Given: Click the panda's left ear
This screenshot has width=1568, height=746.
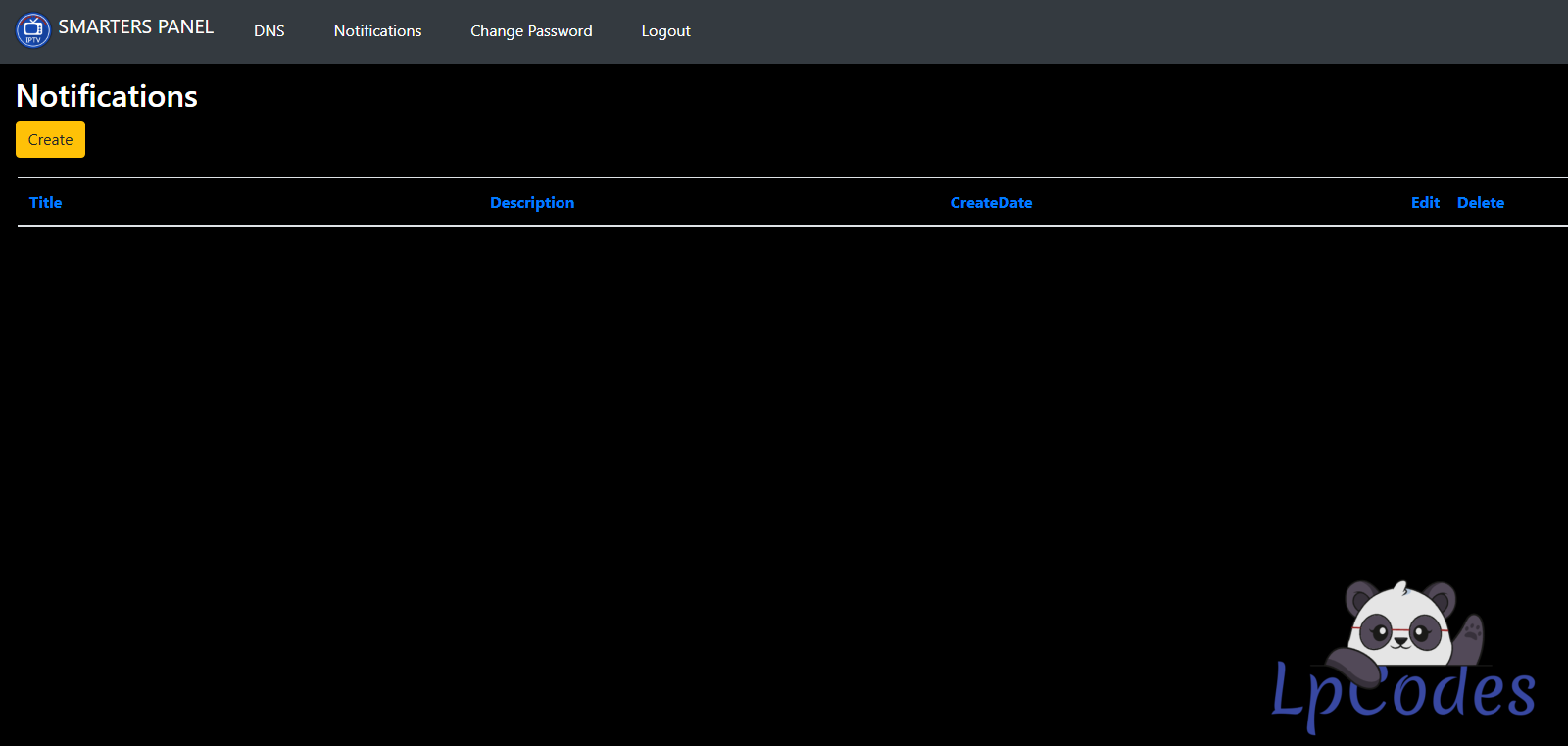Looking at the screenshot, I should coord(1362,597).
